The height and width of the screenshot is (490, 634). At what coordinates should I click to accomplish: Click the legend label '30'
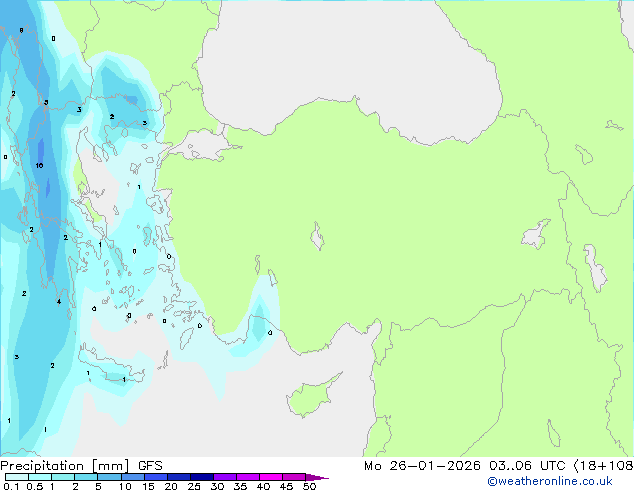point(217,486)
